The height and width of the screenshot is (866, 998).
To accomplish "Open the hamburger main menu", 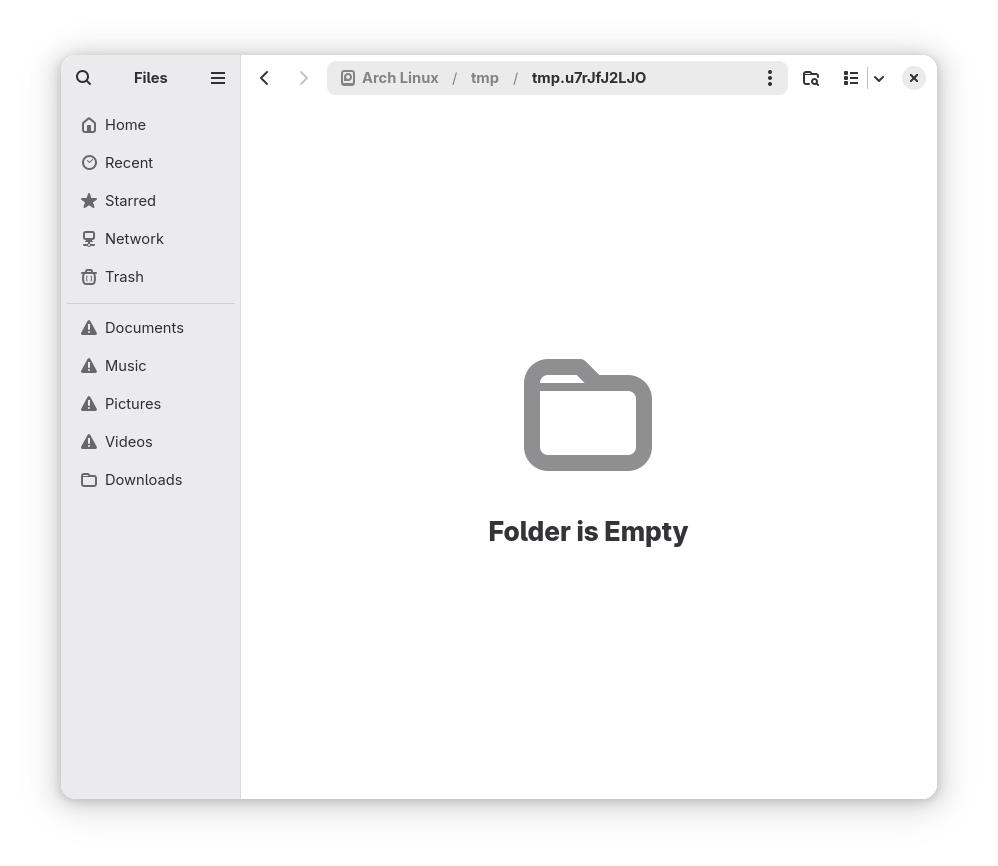I will pos(218,78).
